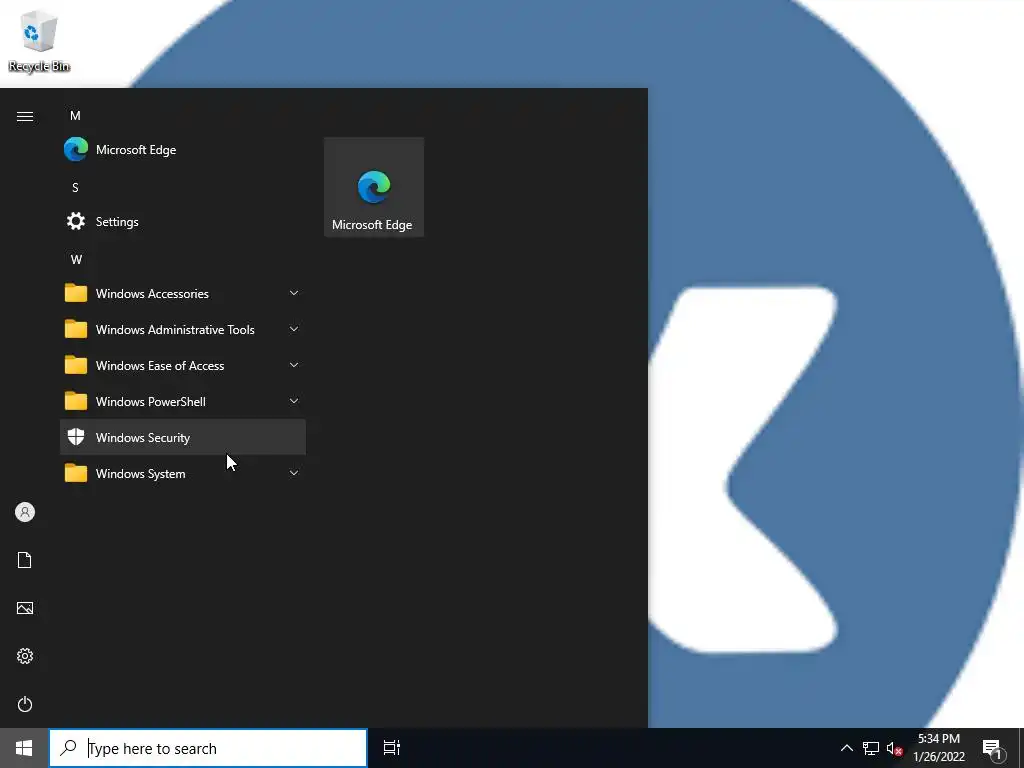1024x768 pixels.
Task: Click the chevron next to Windows Ease of Access
Action: pyautogui.click(x=294, y=365)
